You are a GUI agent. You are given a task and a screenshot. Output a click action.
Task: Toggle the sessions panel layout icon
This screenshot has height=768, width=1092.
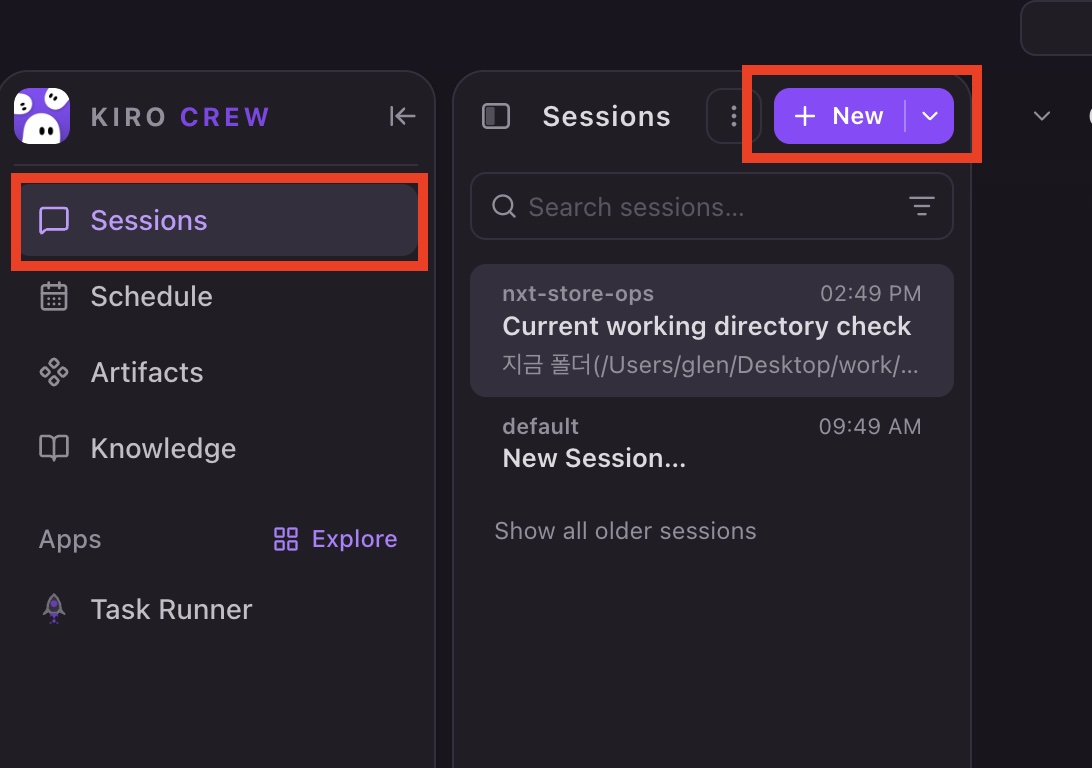pyautogui.click(x=496, y=116)
